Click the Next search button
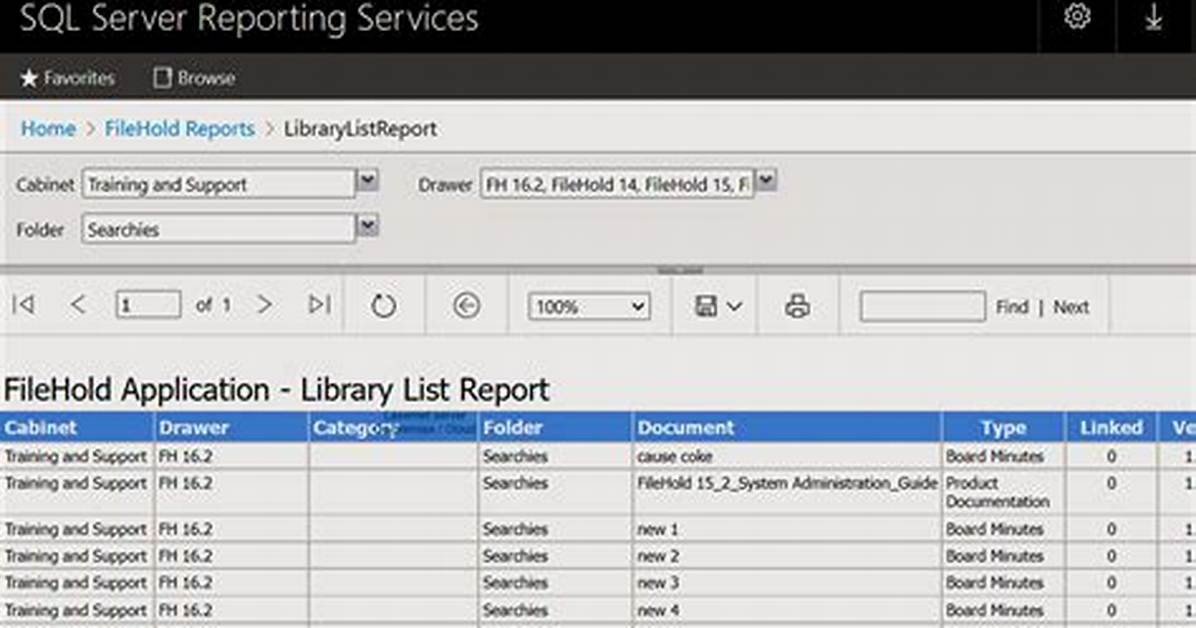Screen dimensions: 1196x628 tap(1071, 307)
